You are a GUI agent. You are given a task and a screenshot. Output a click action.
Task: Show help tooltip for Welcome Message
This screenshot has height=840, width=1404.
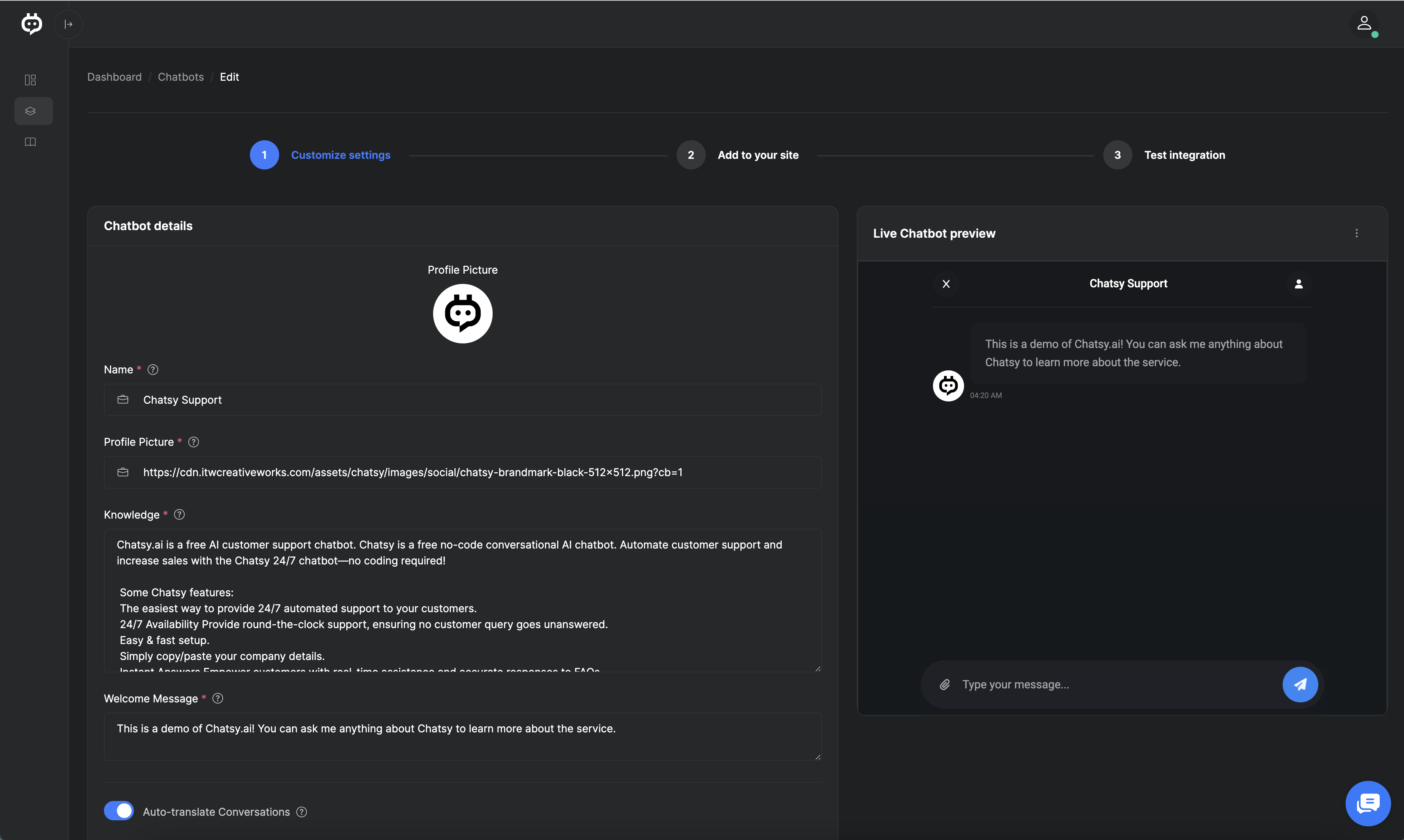[217, 699]
